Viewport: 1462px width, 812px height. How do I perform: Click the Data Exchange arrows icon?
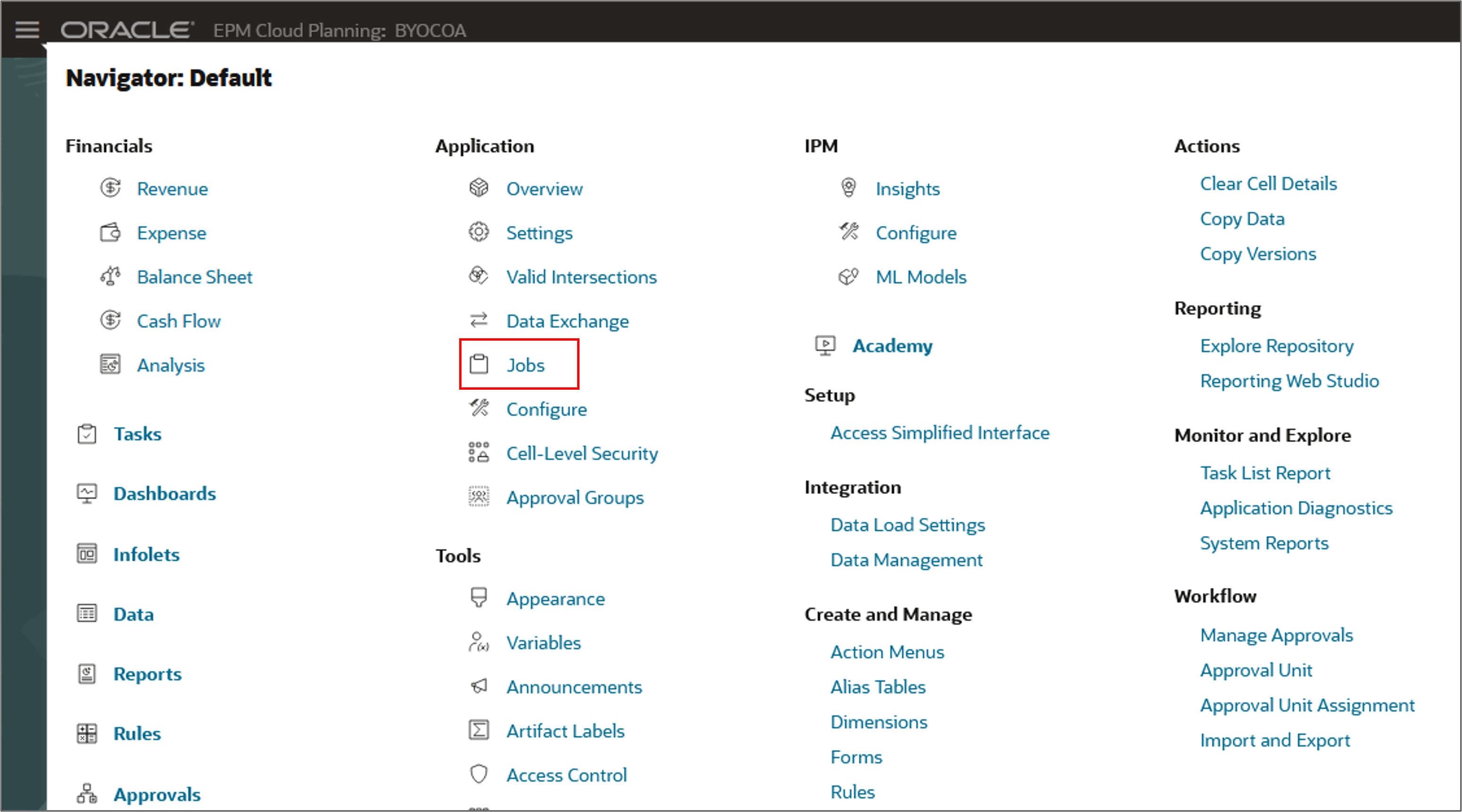pyautogui.click(x=479, y=320)
